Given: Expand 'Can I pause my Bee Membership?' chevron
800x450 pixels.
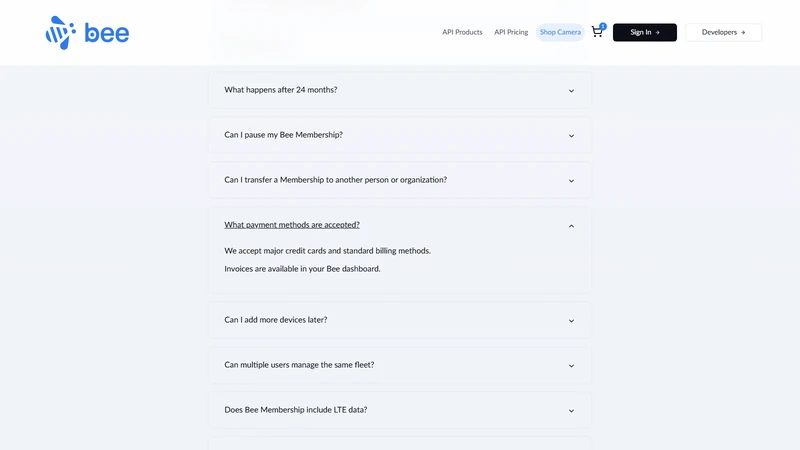Looking at the screenshot, I should click(x=571, y=136).
